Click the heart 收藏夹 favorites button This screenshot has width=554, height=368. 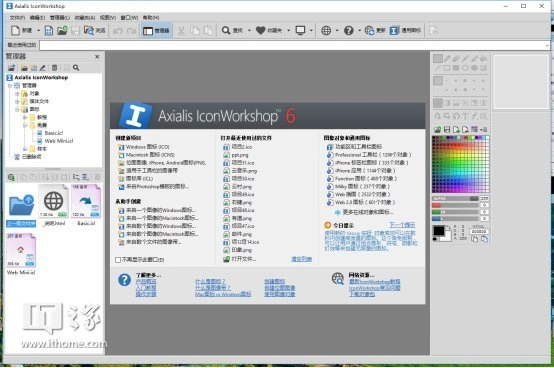(269, 31)
